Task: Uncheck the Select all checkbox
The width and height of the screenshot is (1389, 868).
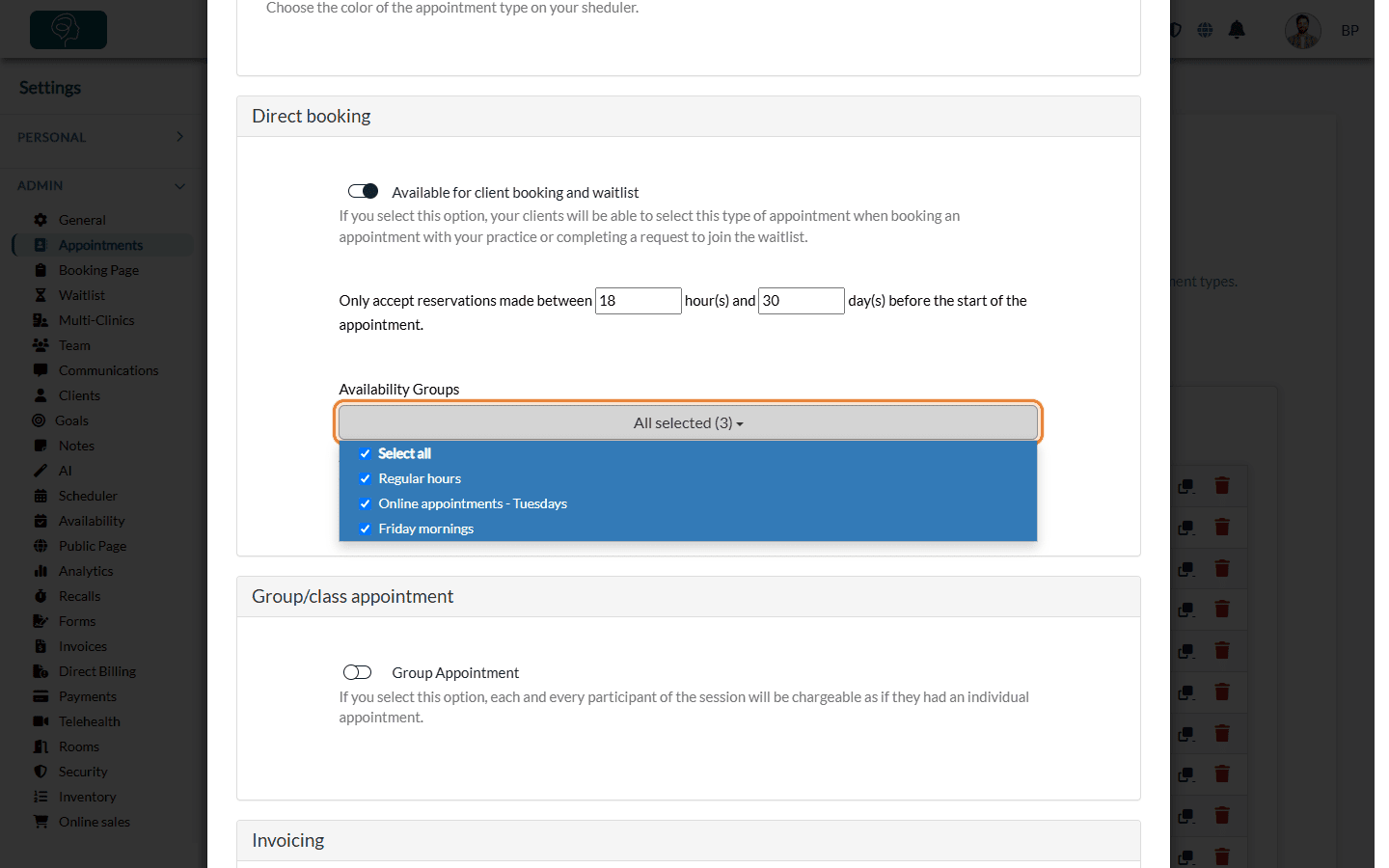Action: click(x=365, y=453)
